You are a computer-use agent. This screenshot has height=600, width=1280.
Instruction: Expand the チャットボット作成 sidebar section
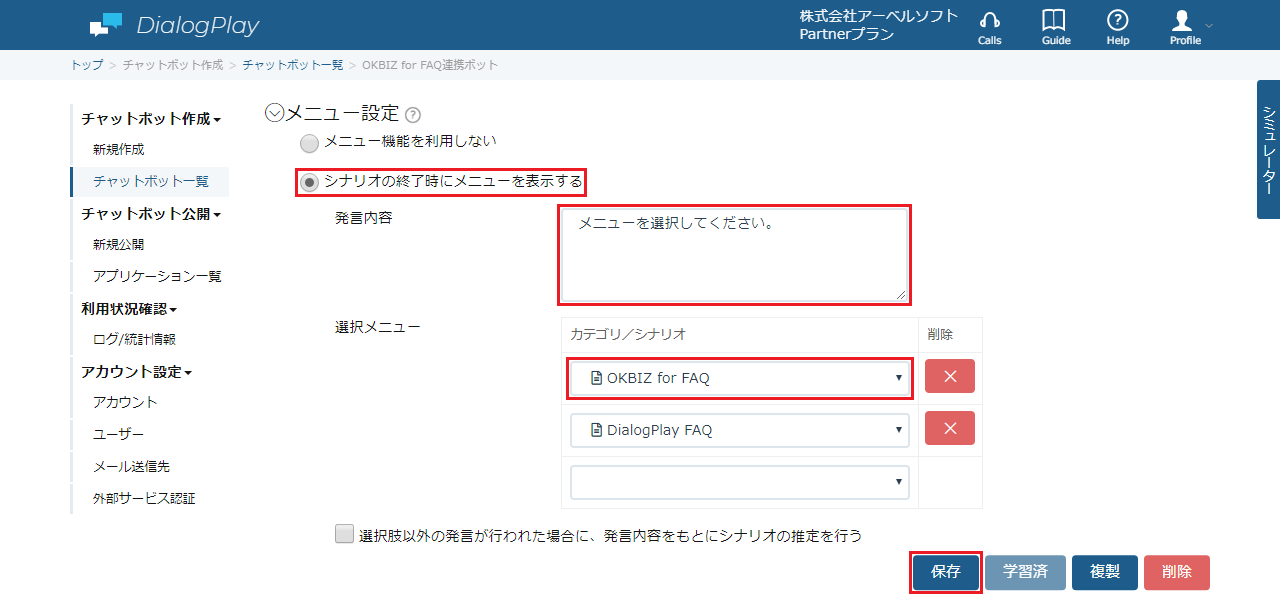tap(151, 118)
